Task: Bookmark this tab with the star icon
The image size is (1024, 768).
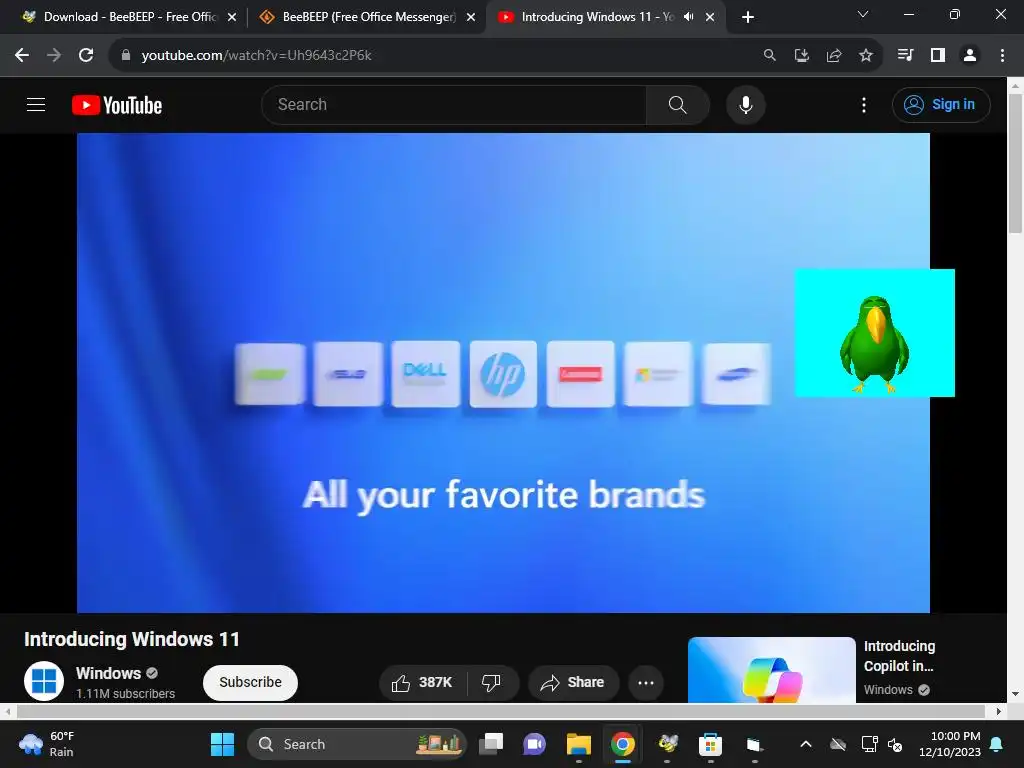Action: click(x=866, y=56)
